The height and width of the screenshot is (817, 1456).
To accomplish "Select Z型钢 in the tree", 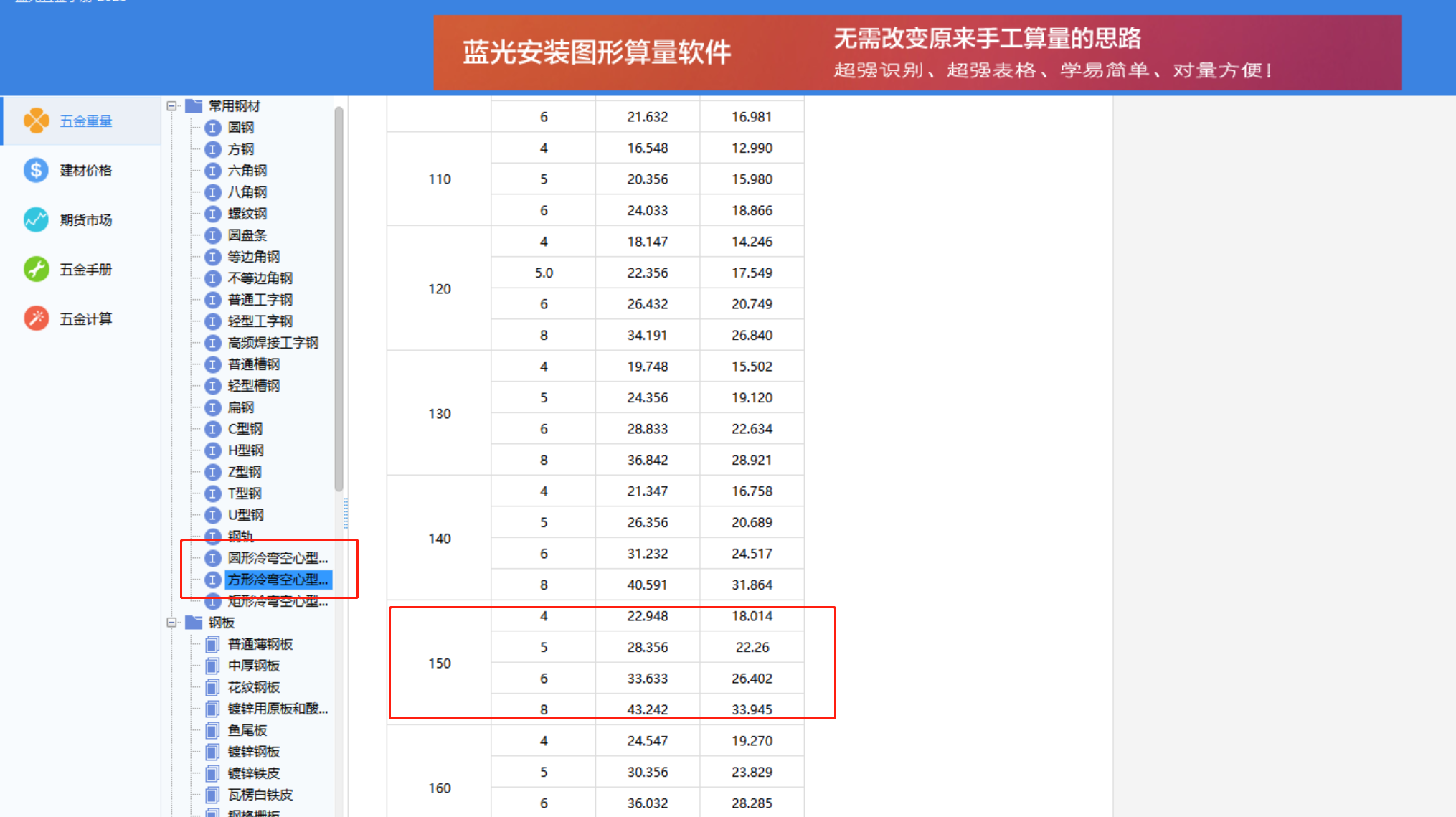I will point(245,472).
